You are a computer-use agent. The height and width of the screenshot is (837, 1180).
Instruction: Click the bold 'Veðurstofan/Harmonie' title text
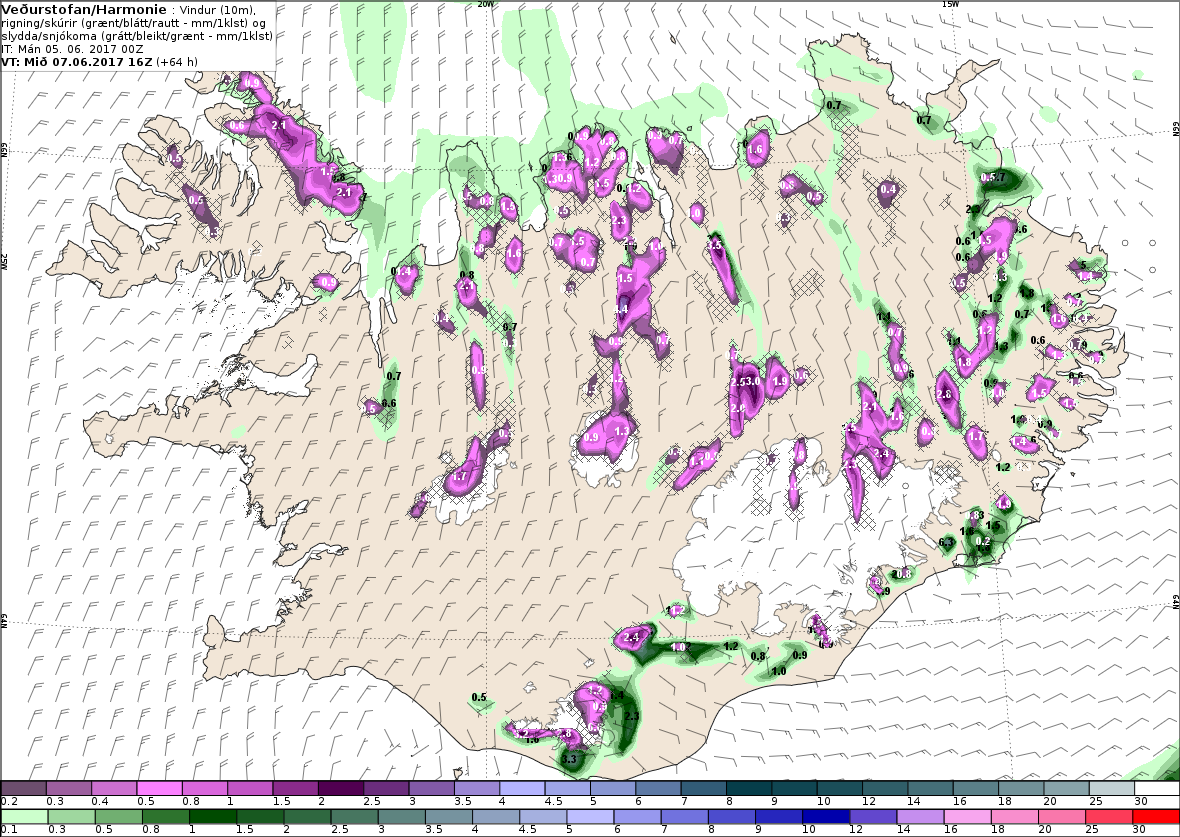click(x=83, y=10)
